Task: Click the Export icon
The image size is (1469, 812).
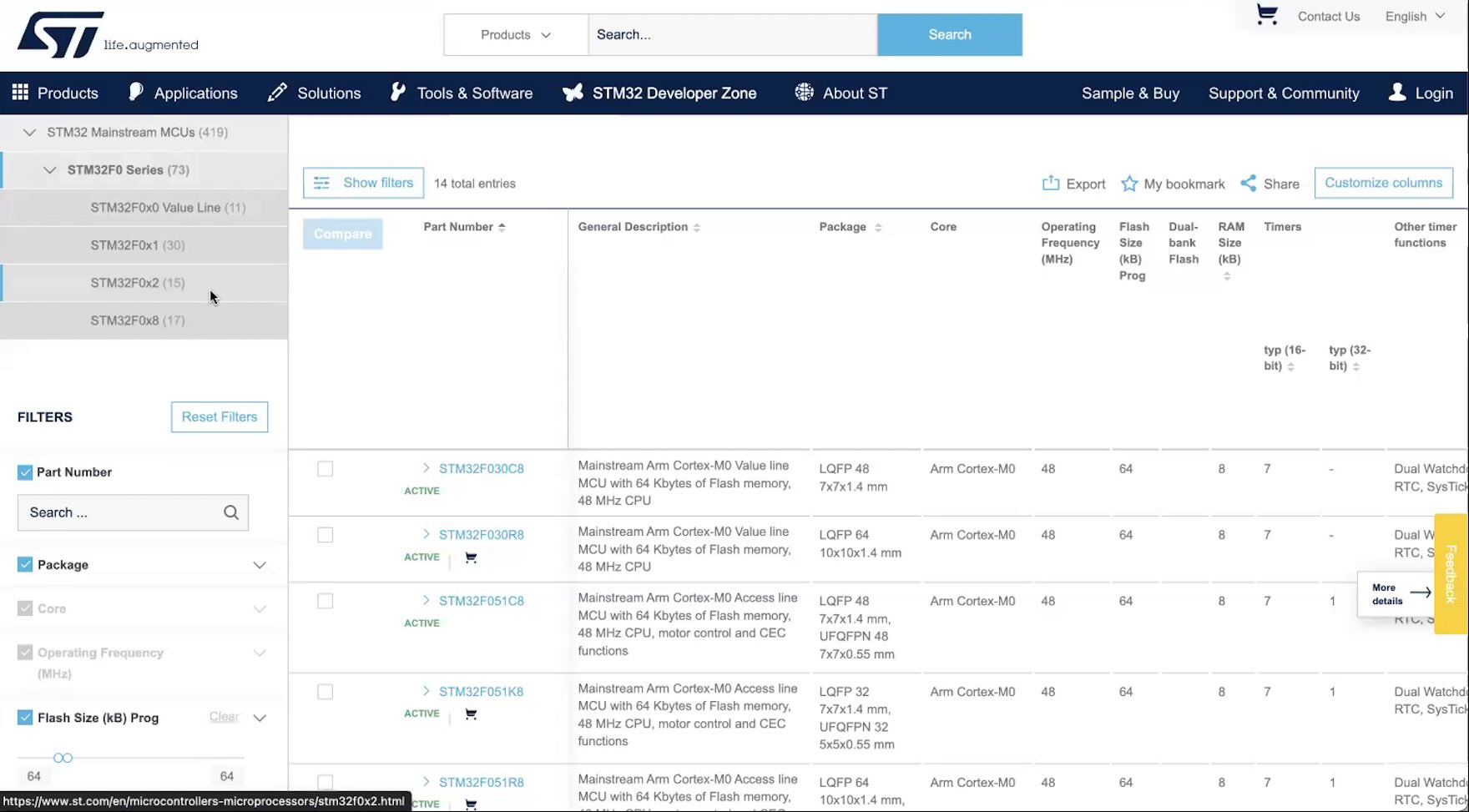Action: point(1050,184)
